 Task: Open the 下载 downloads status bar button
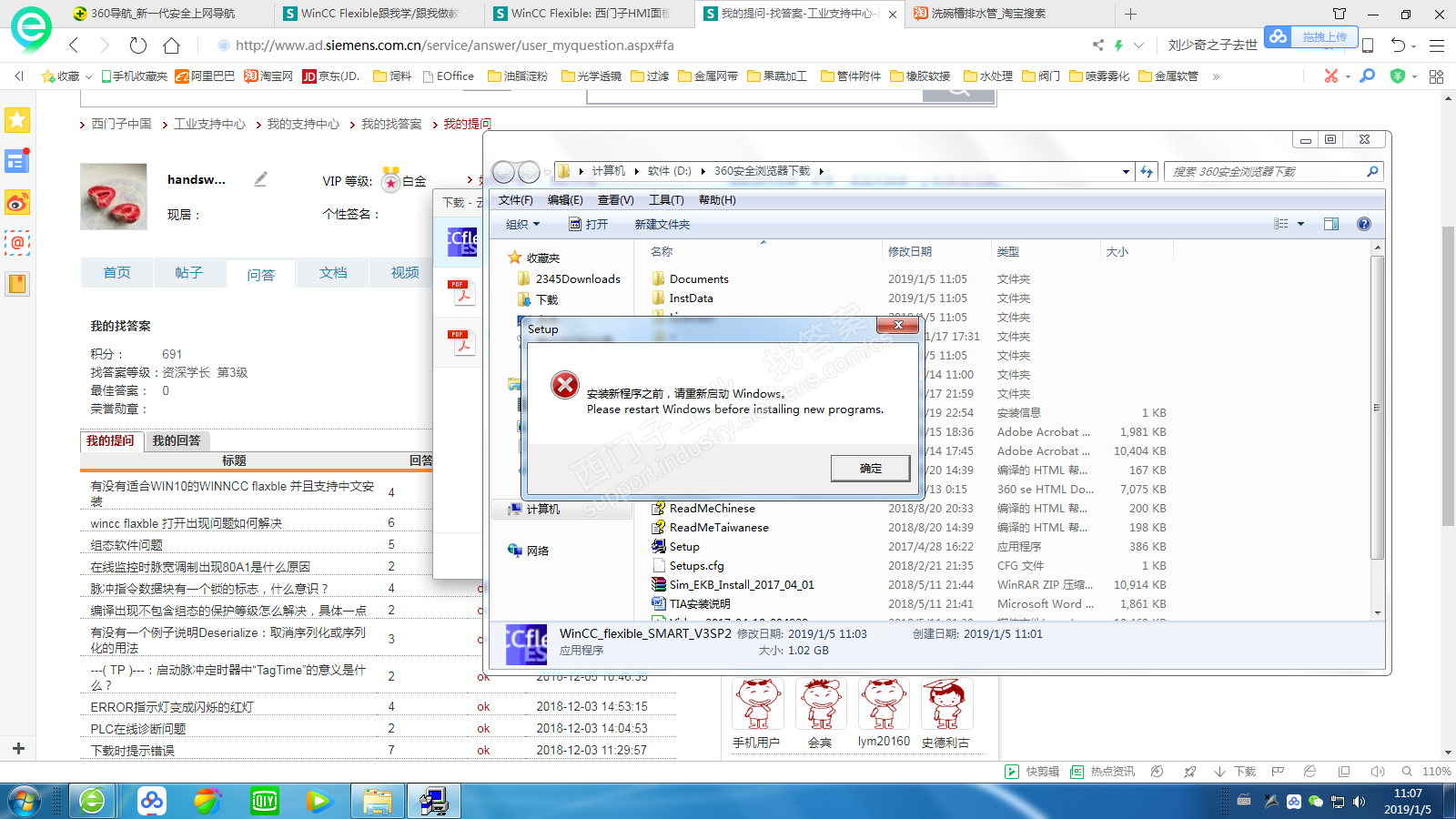(1235, 772)
